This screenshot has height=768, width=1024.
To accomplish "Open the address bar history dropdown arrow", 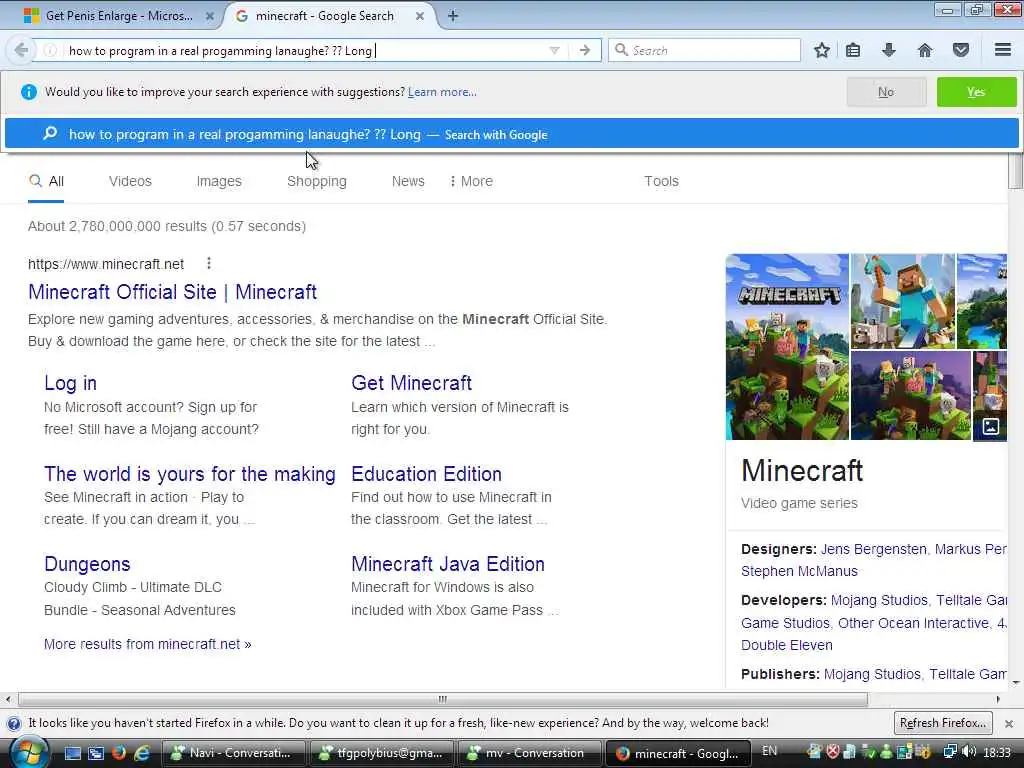I will click(x=554, y=50).
